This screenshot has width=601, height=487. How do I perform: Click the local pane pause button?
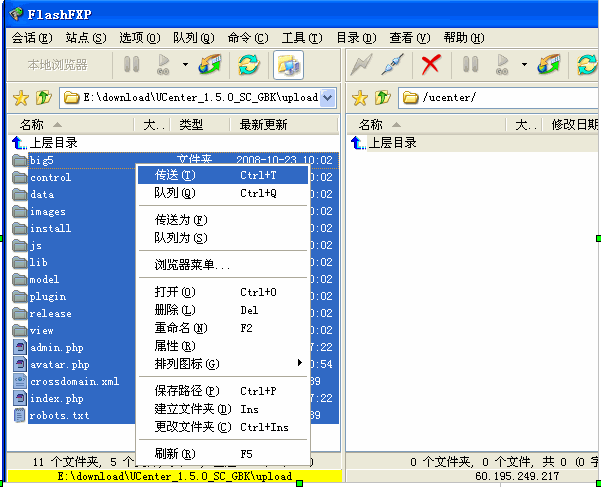click(x=131, y=64)
